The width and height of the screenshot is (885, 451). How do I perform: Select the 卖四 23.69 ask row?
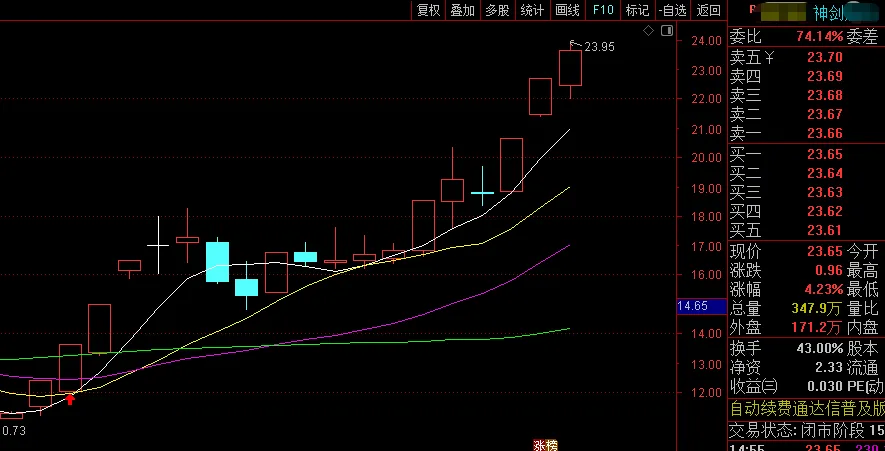point(807,76)
